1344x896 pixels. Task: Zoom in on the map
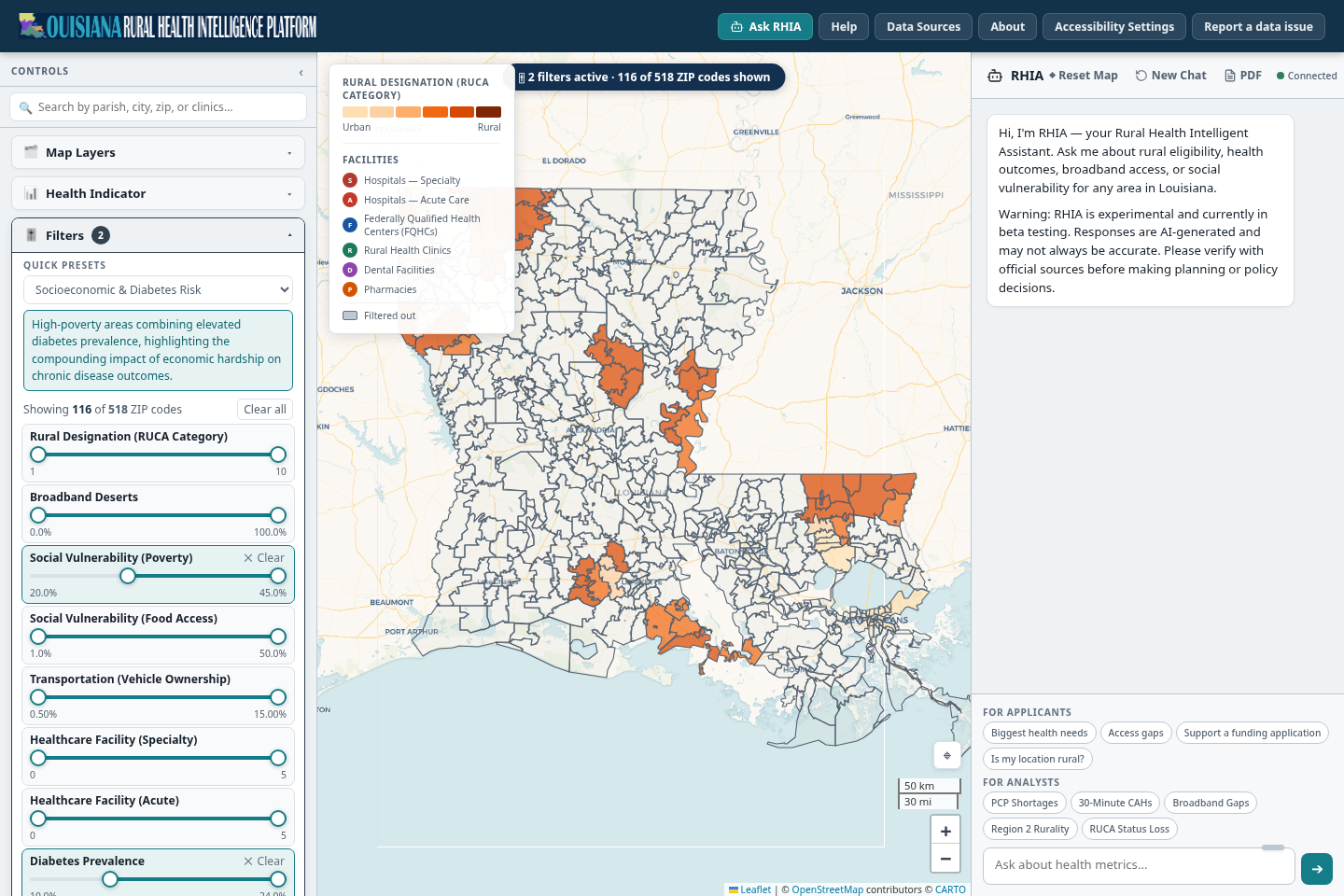[x=945, y=831]
